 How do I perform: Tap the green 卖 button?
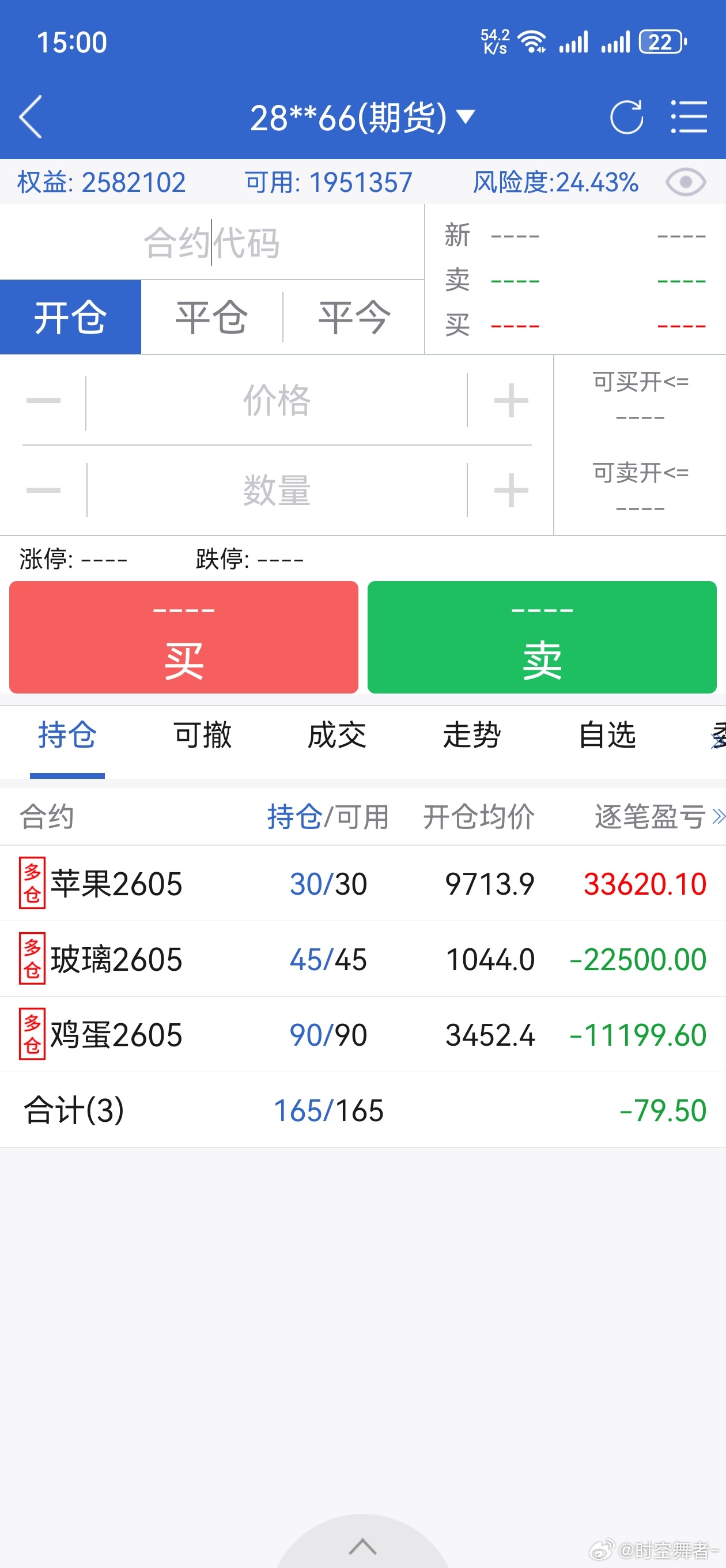coord(542,636)
